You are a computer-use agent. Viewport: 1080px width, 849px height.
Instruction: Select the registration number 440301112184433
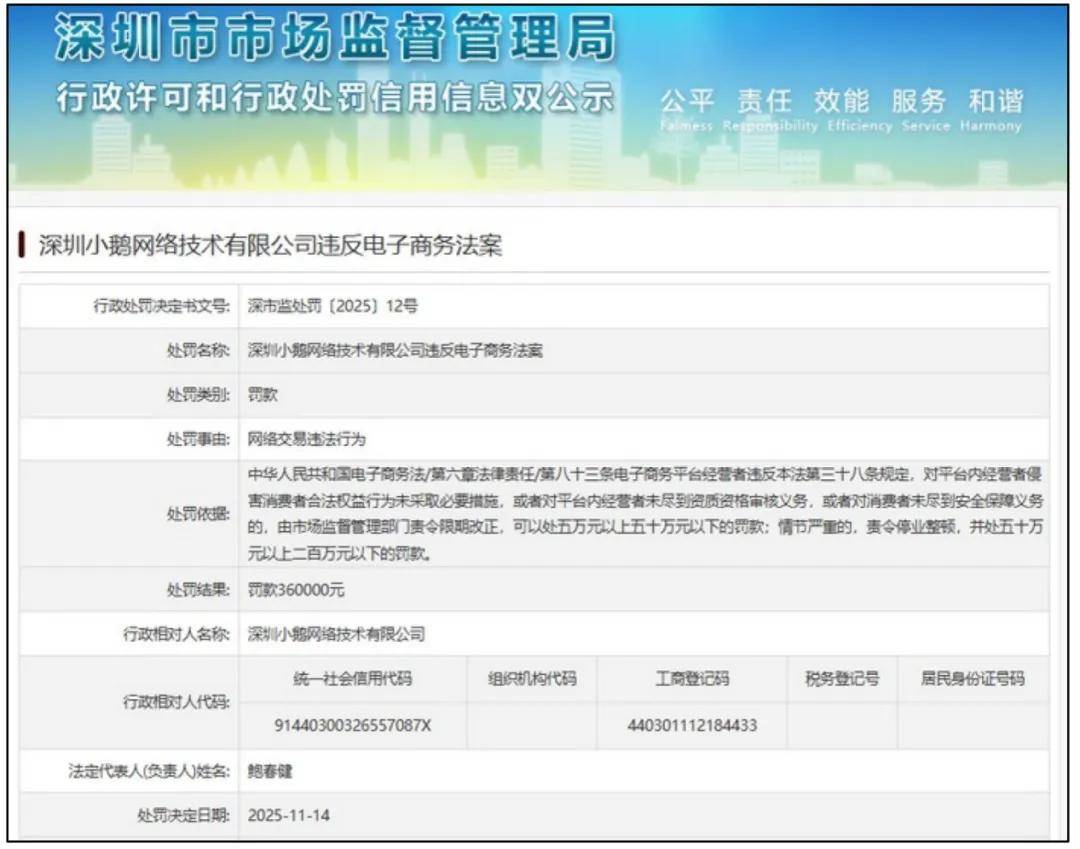pos(692,725)
